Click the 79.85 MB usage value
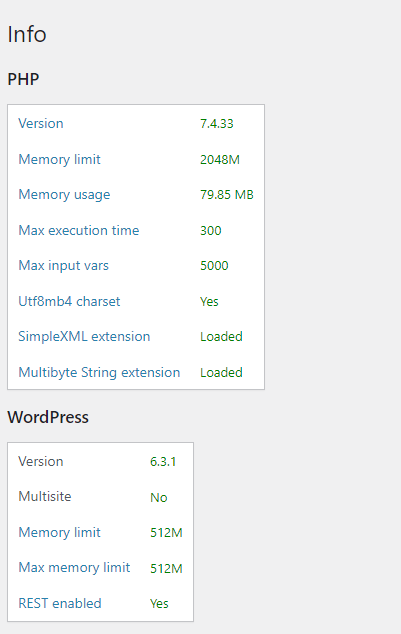The image size is (401, 634). click(x=227, y=195)
